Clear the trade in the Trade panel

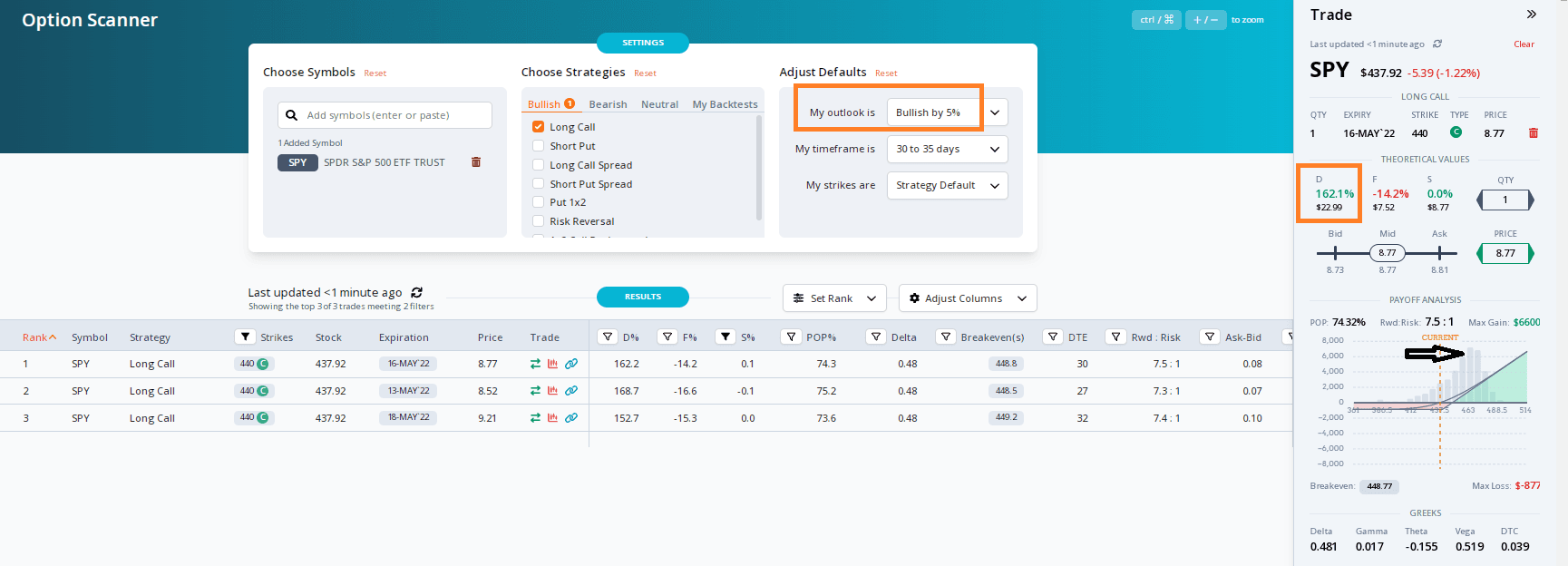pos(1524,44)
